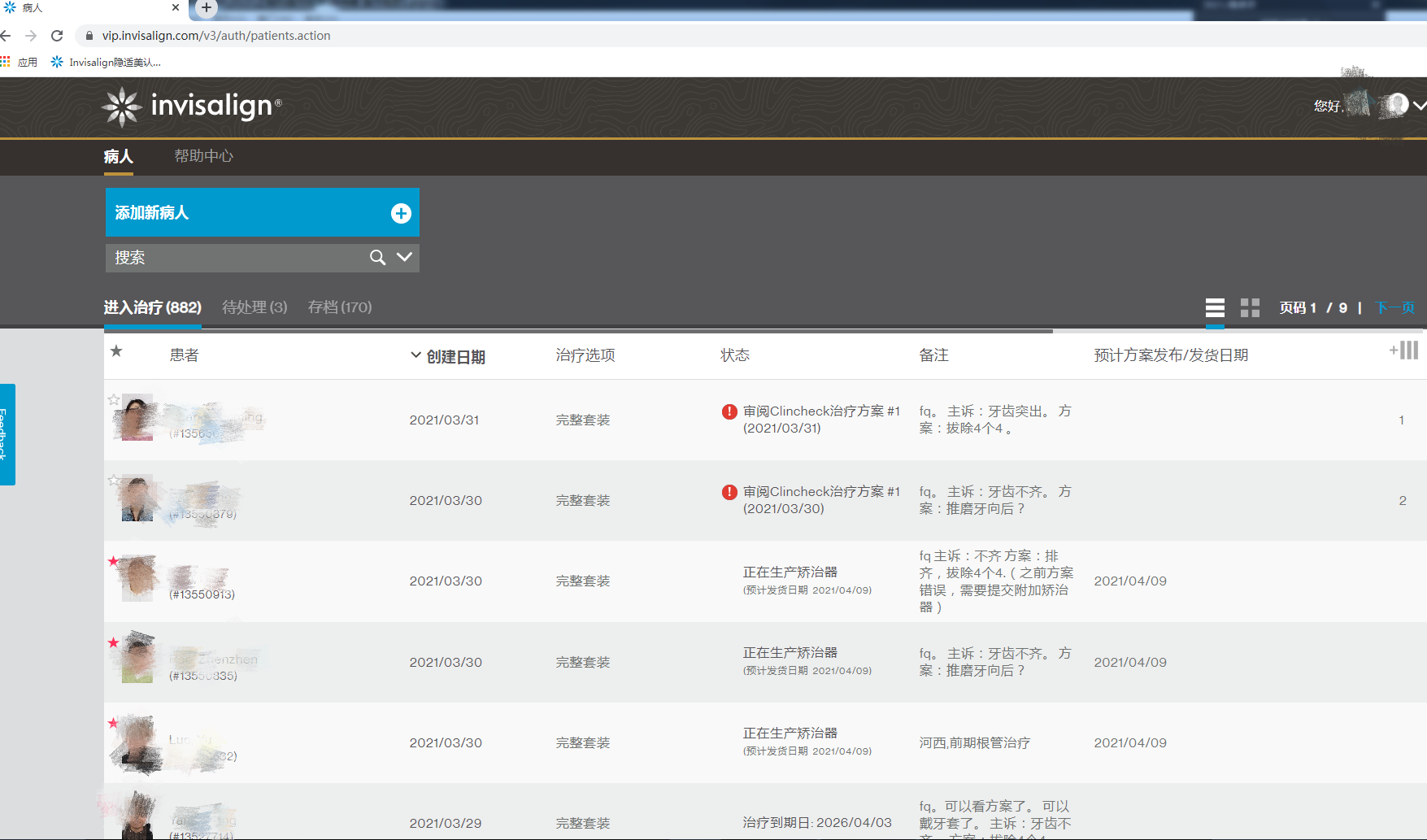Screen dimensions: 1427x840
Task: Switch to list view layout
Action: pyautogui.click(x=1215, y=307)
